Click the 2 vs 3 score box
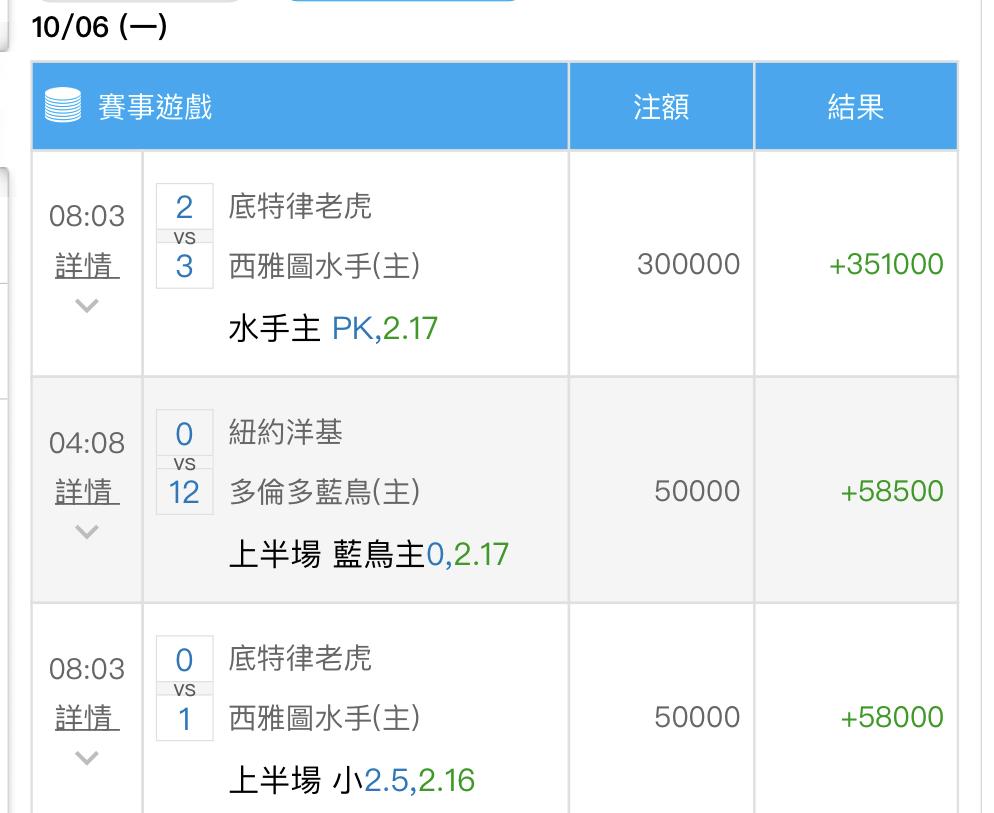The image size is (994, 813). (184, 237)
